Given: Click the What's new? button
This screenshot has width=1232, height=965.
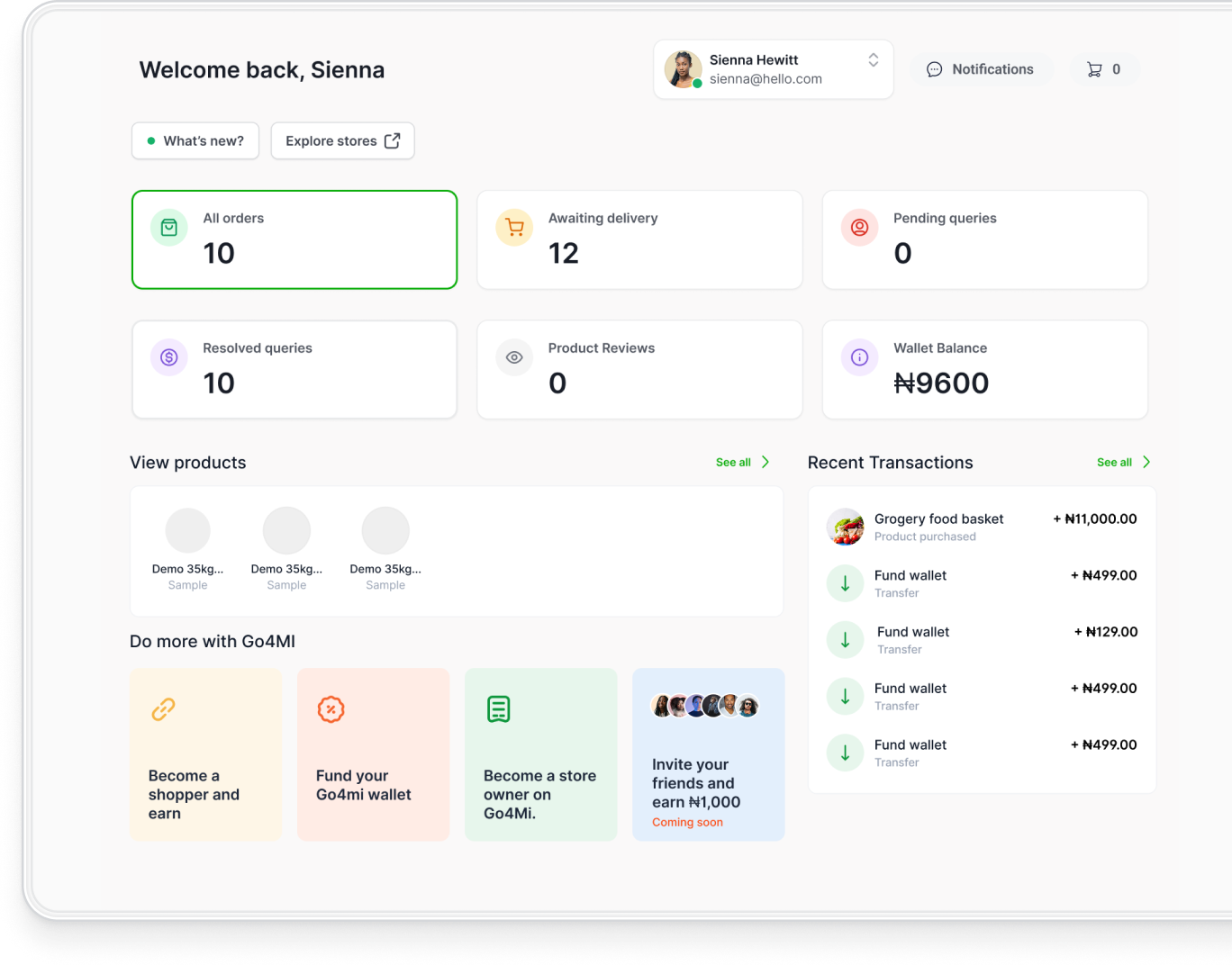Looking at the screenshot, I should pyautogui.click(x=195, y=141).
